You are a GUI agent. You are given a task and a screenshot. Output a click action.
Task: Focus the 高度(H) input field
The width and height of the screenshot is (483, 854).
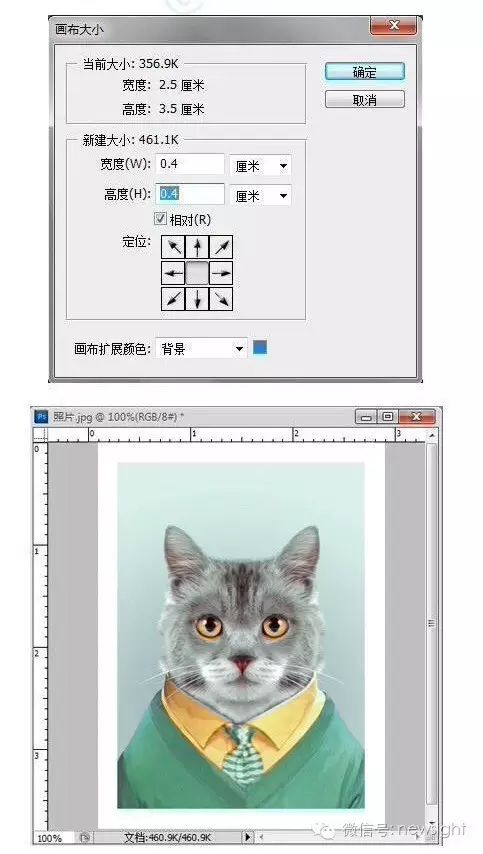[x=190, y=194]
